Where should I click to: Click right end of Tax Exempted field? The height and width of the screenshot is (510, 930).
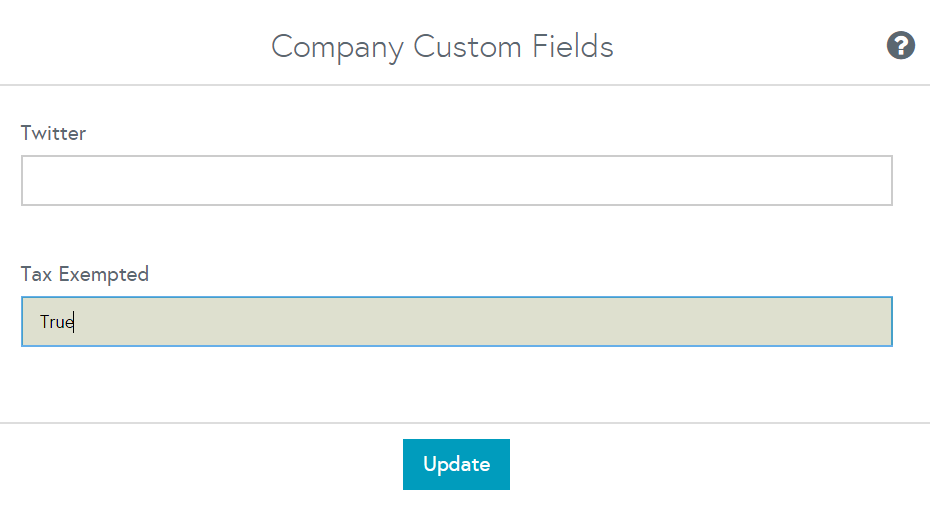[x=880, y=322]
